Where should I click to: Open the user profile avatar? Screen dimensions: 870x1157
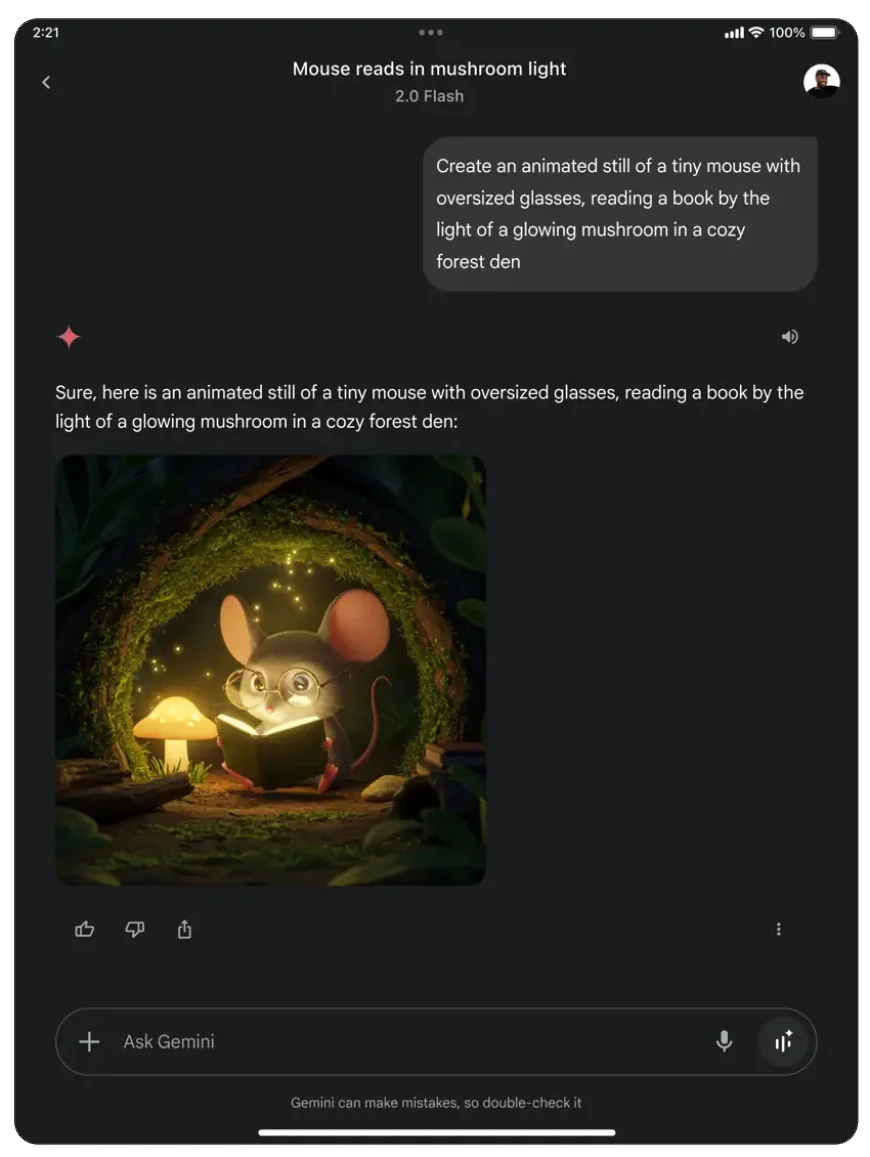(821, 81)
